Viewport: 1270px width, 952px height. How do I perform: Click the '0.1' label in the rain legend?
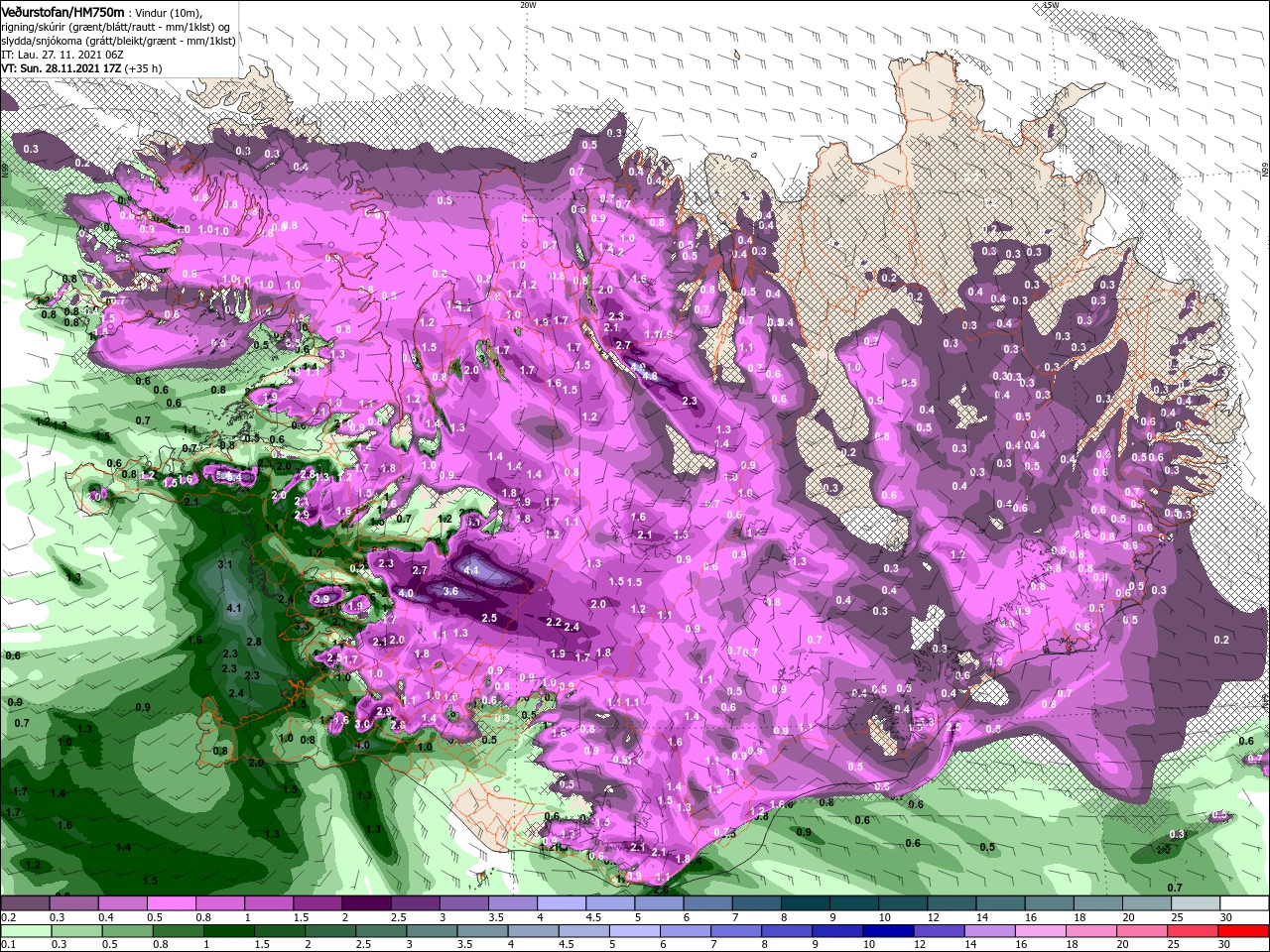pyautogui.click(x=7, y=944)
